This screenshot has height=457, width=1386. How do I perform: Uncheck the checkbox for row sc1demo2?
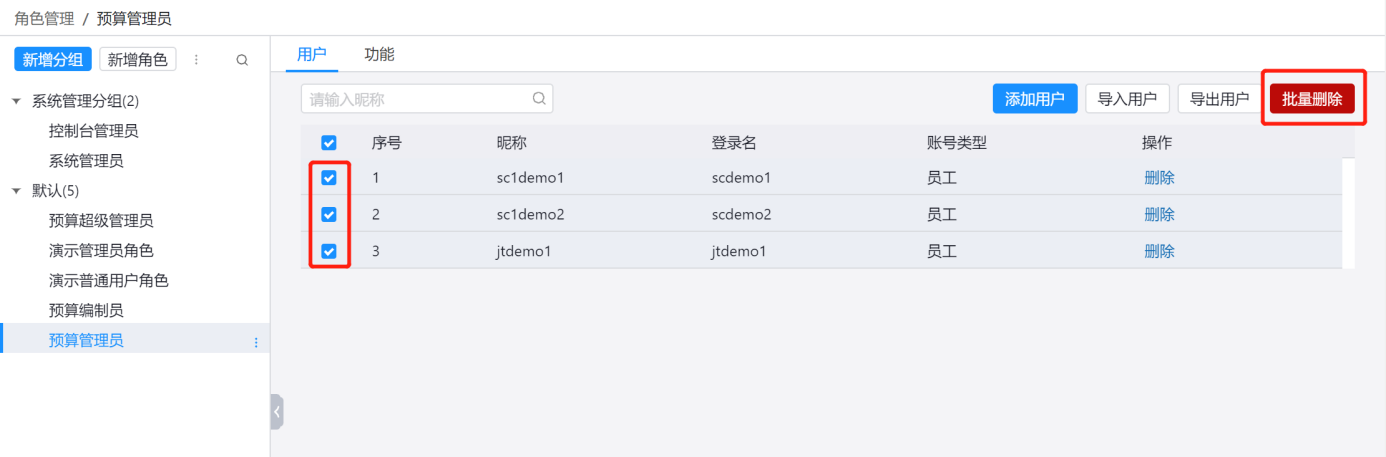(329, 215)
